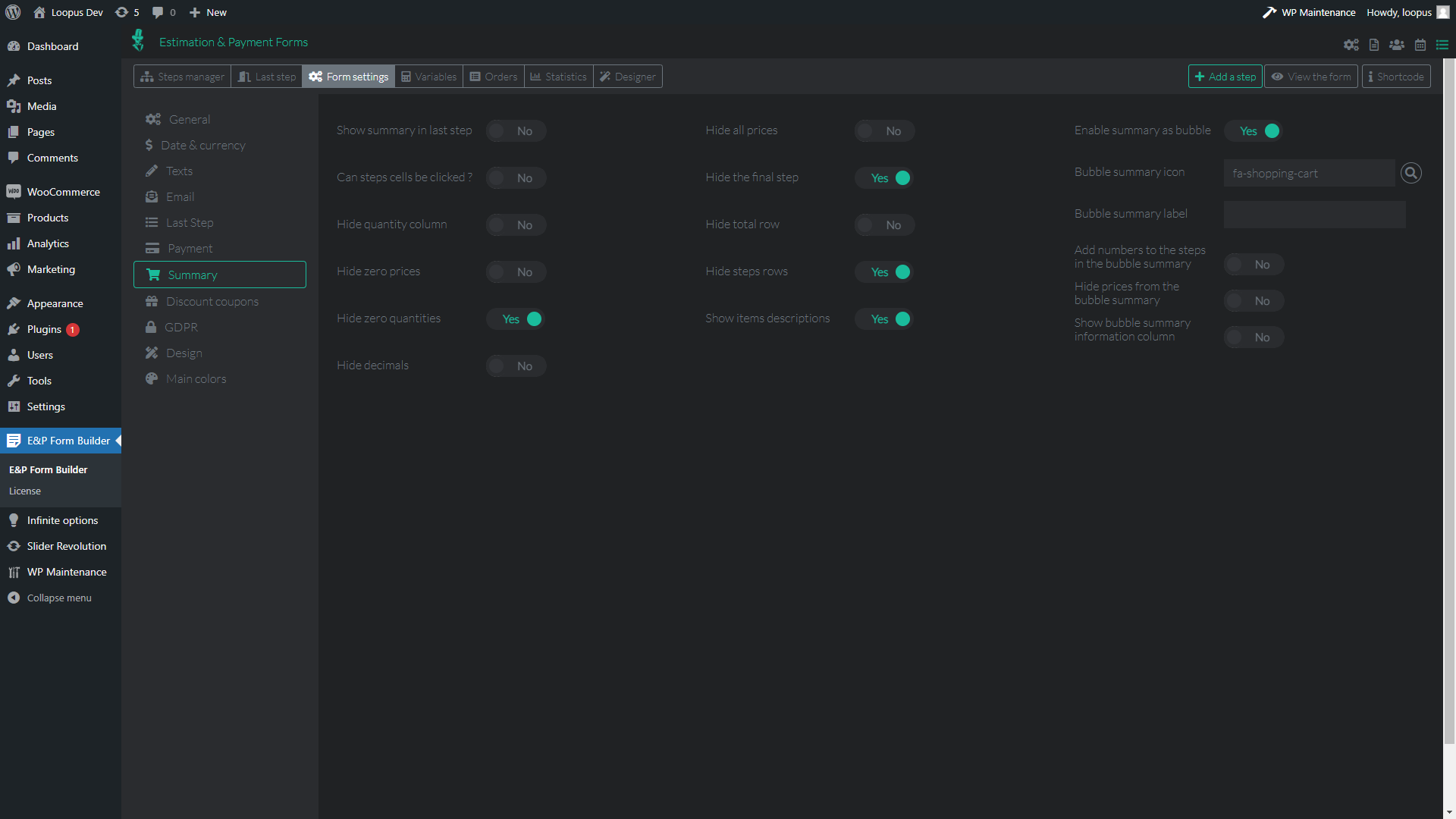Click the magnifier icon beside bubble summary icon
This screenshot has height=819, width=1456.
click(1410, 173)
